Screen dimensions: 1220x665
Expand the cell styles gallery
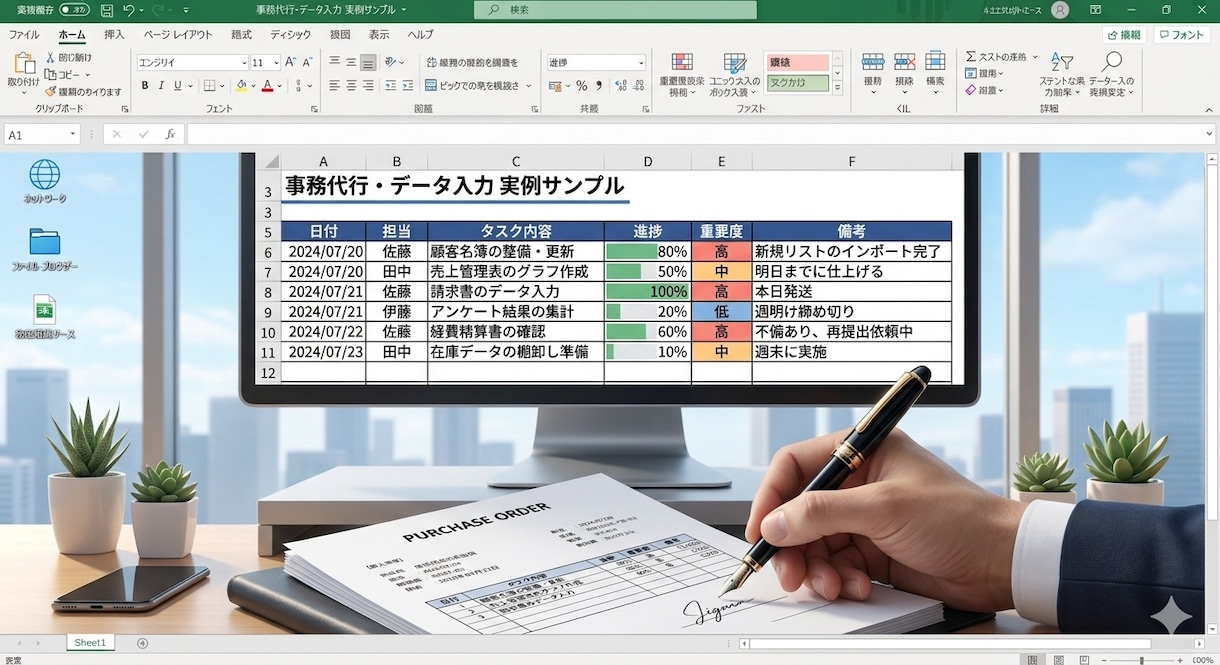click(x=837, y=86)
